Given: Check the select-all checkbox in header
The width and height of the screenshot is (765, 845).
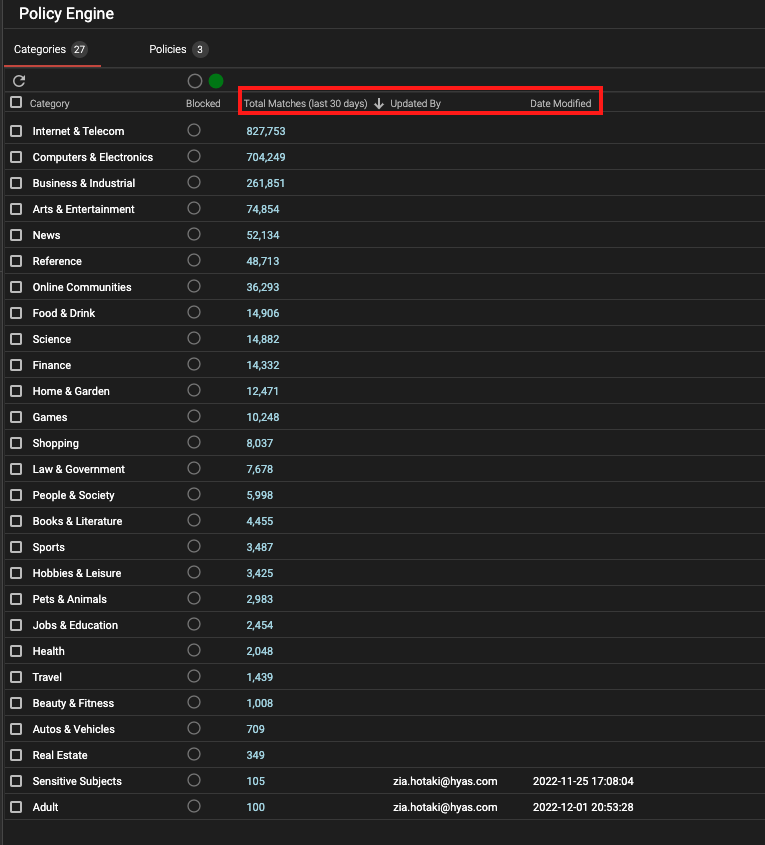Looking at the screenshot, I should (x=16, y=103).
